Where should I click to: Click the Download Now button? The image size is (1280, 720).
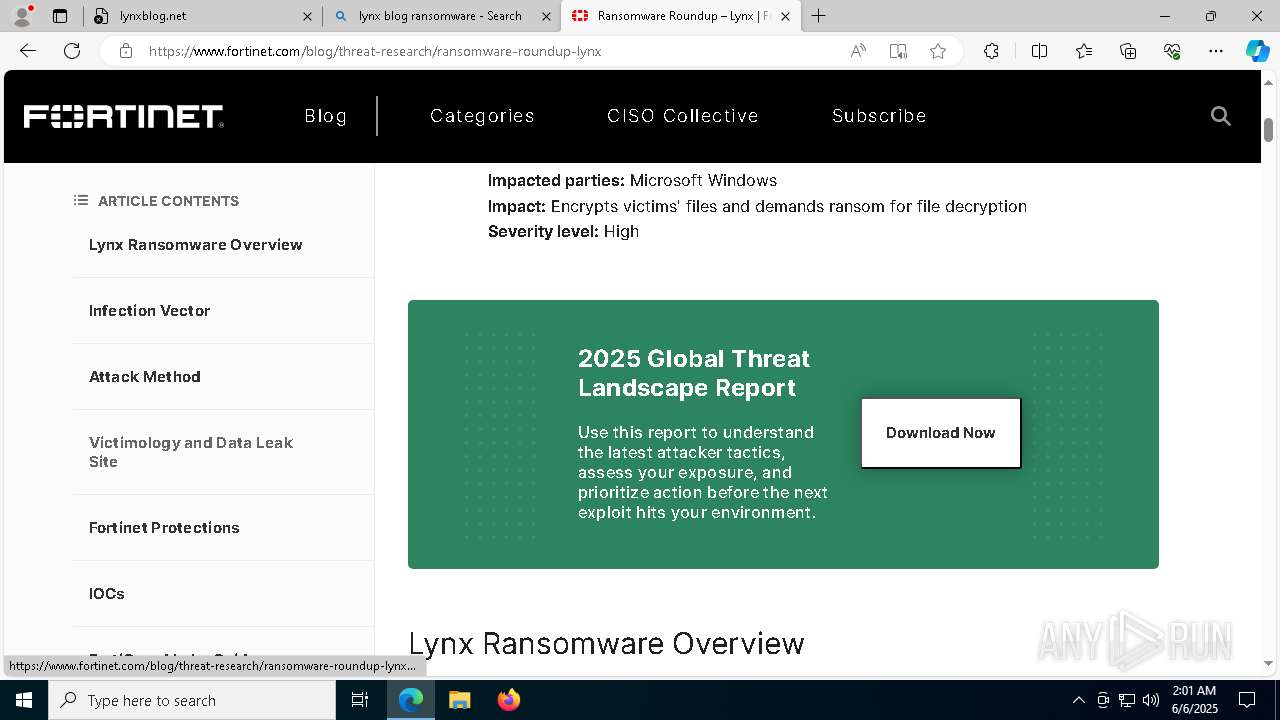941,433
